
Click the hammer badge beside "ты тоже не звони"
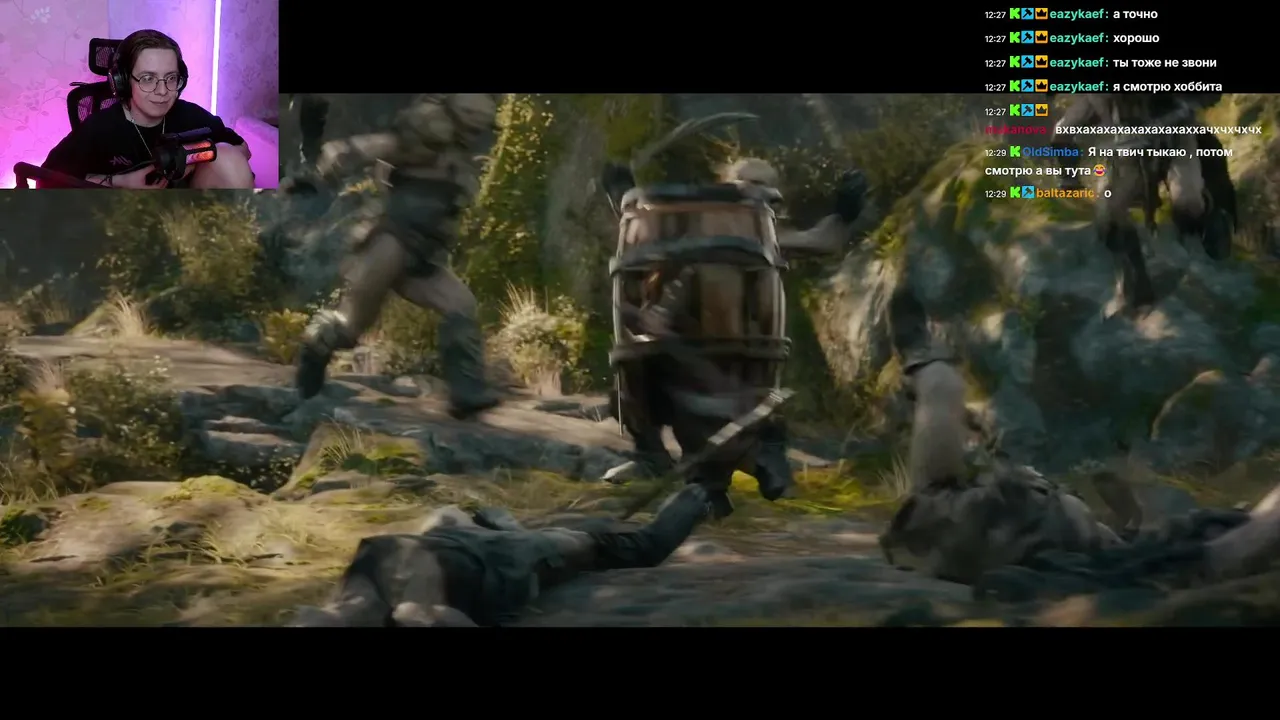(x=1028, y=62)
